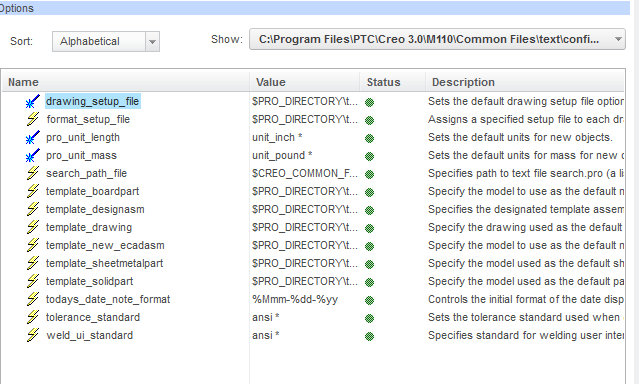Click the unit_pound * value cell
This screenshot has width=639, height=384.
pos(282,155)
